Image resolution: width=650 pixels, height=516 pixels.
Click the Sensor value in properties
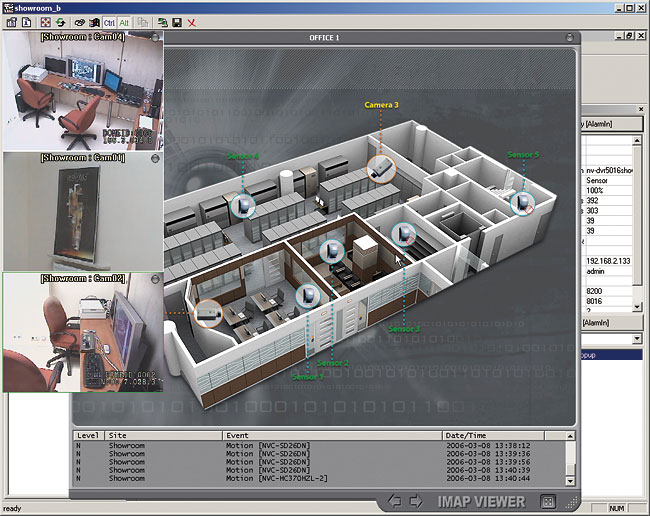point(597,180)
